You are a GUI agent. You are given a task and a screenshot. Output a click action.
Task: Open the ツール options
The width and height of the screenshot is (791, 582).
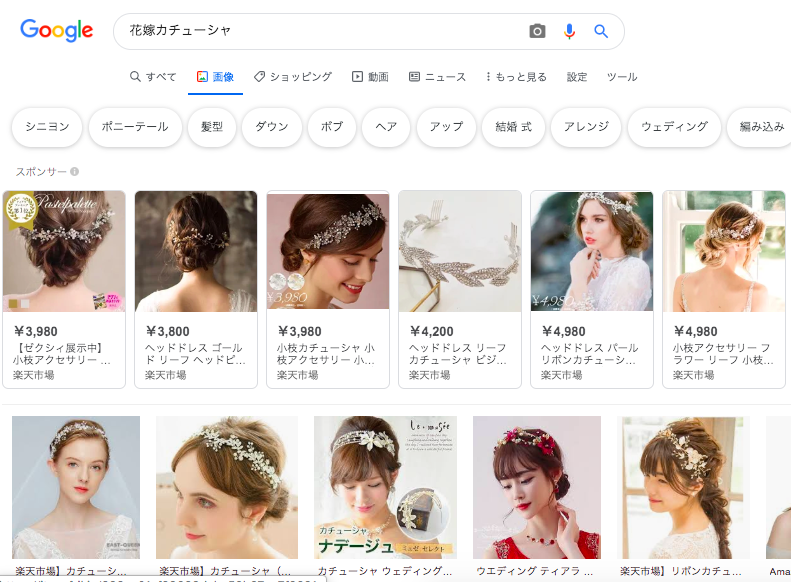coord(622,77)
